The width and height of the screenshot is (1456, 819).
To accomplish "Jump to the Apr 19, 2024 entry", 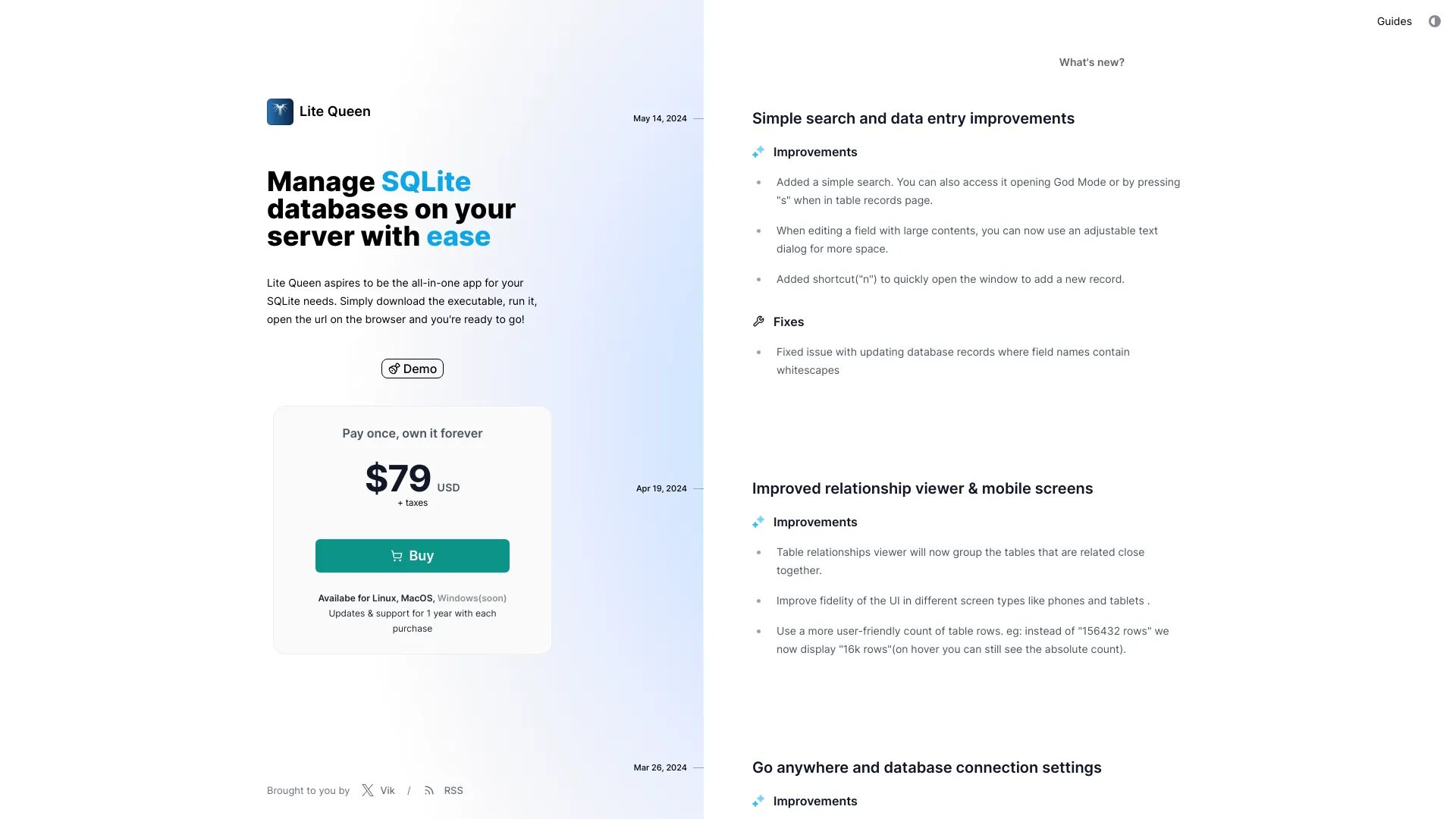I will tap(661, 488).
